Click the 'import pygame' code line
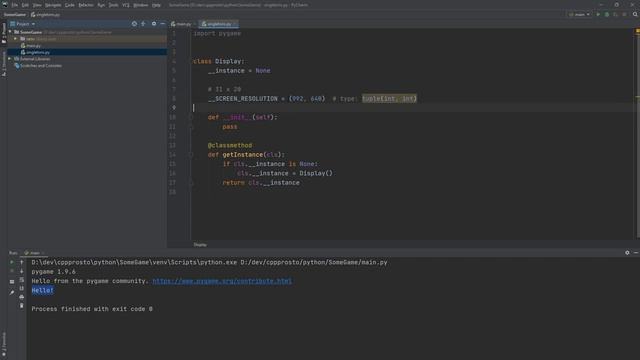The height and width of the screenshot is (360, 640). [x=217, y=33]
